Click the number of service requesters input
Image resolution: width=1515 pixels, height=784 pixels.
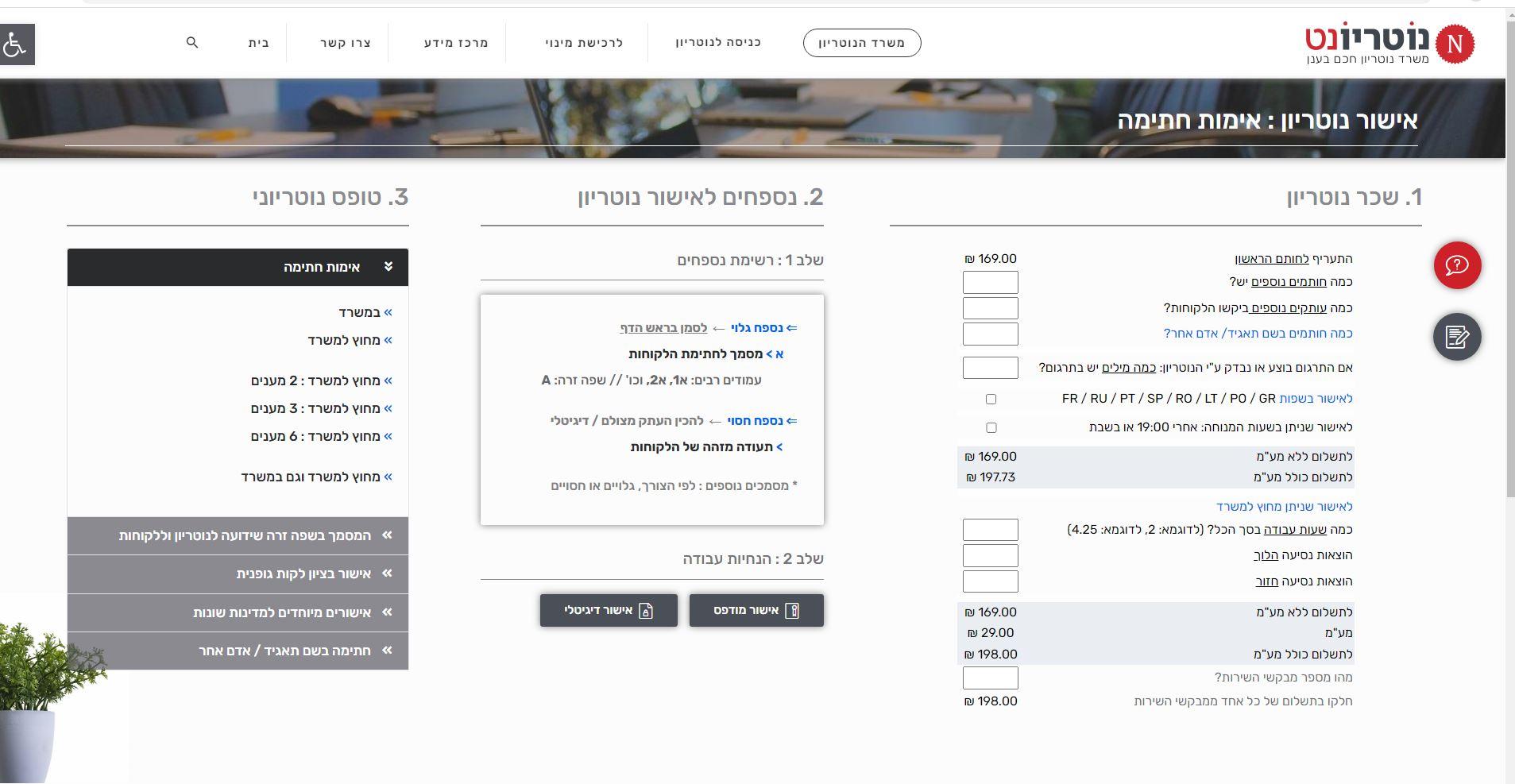(x=990, y=678)
